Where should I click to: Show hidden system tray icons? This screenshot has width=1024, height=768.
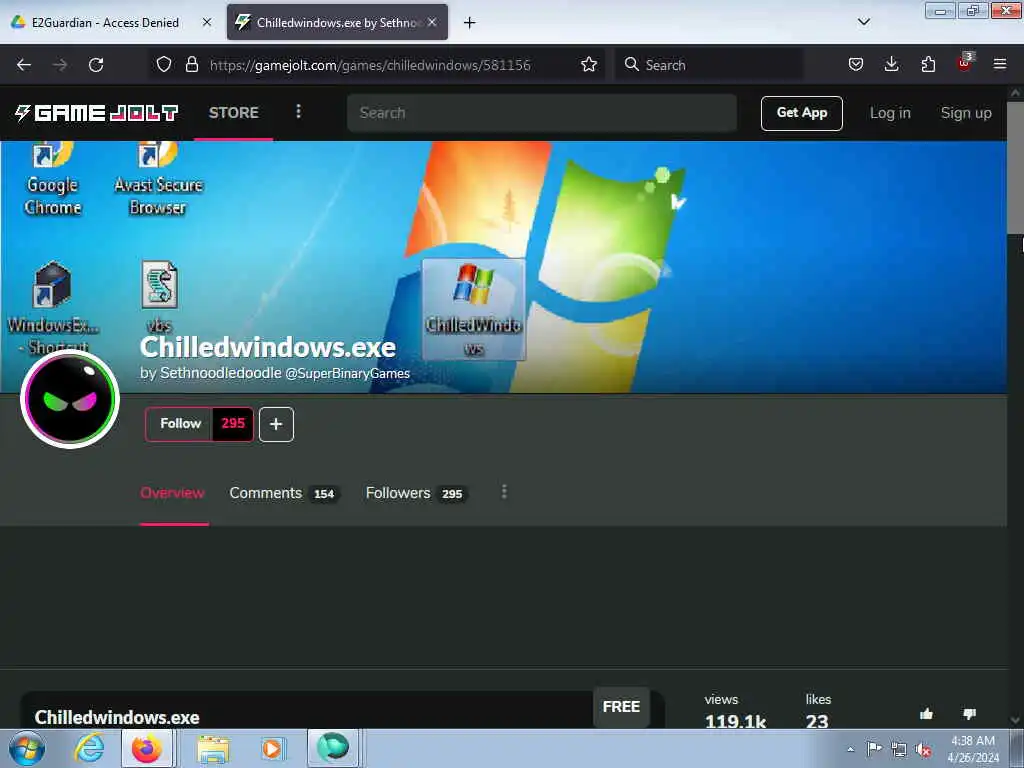click(x=850, y=749)
